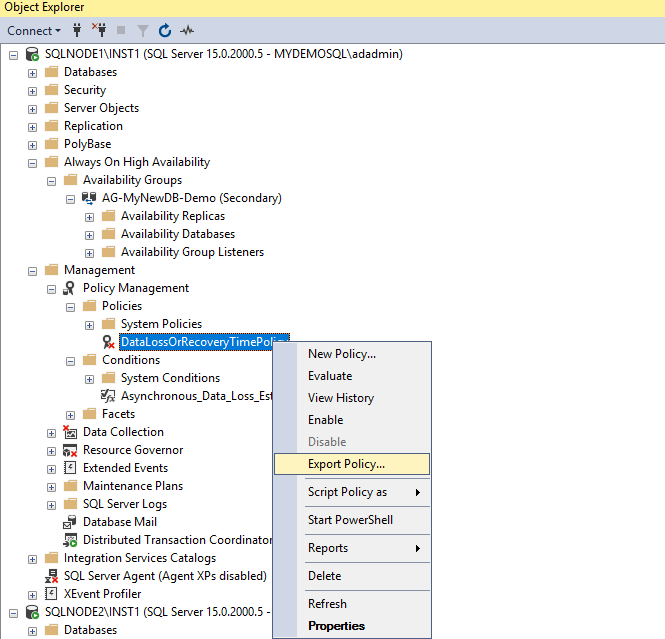This screenshot has height=639, width=665.
Task: Collapse the Always On High Availability node
Action: click(33, 162)
